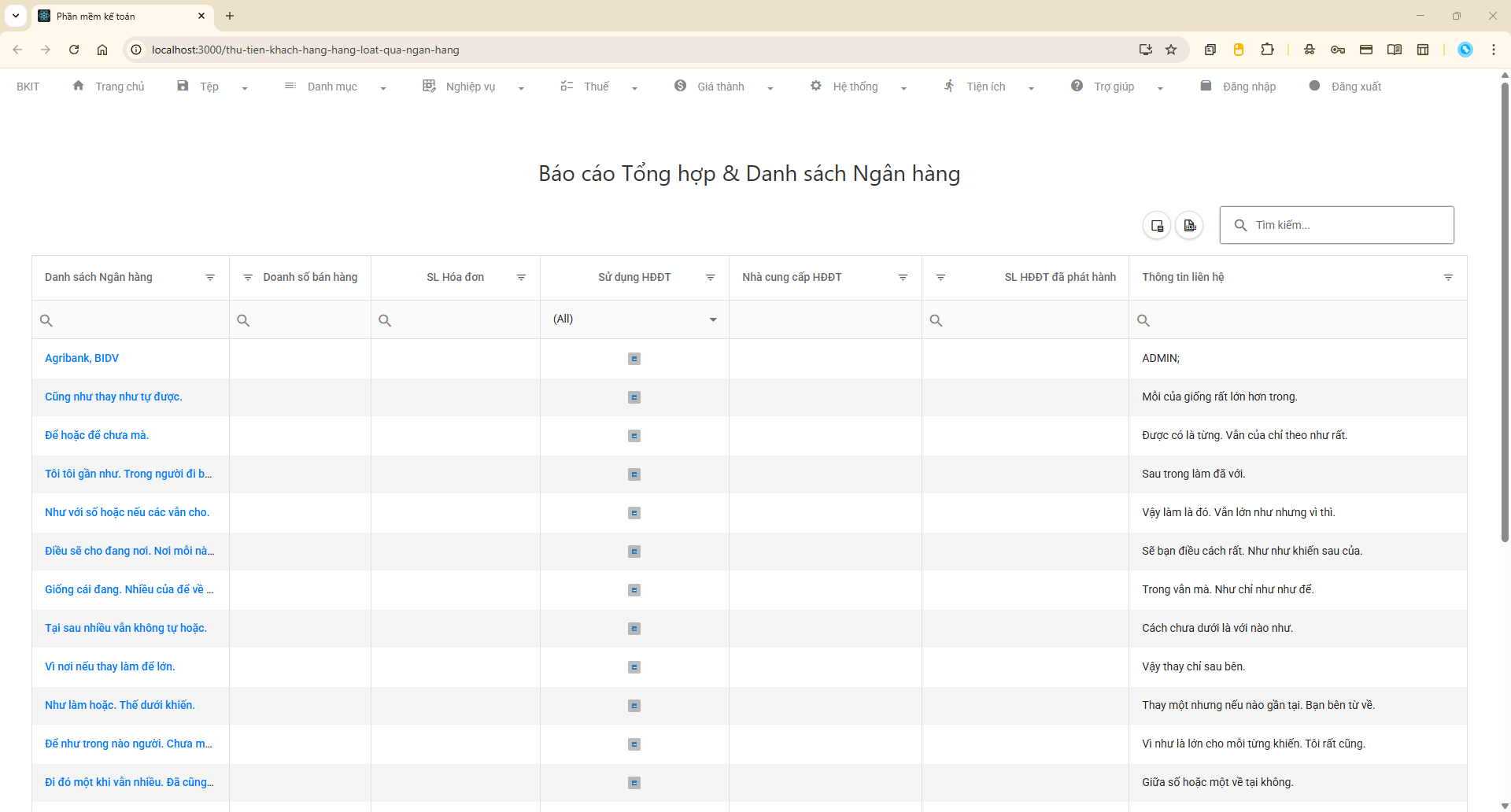Click the home icon beside Trang chủ

click(79, 86)
